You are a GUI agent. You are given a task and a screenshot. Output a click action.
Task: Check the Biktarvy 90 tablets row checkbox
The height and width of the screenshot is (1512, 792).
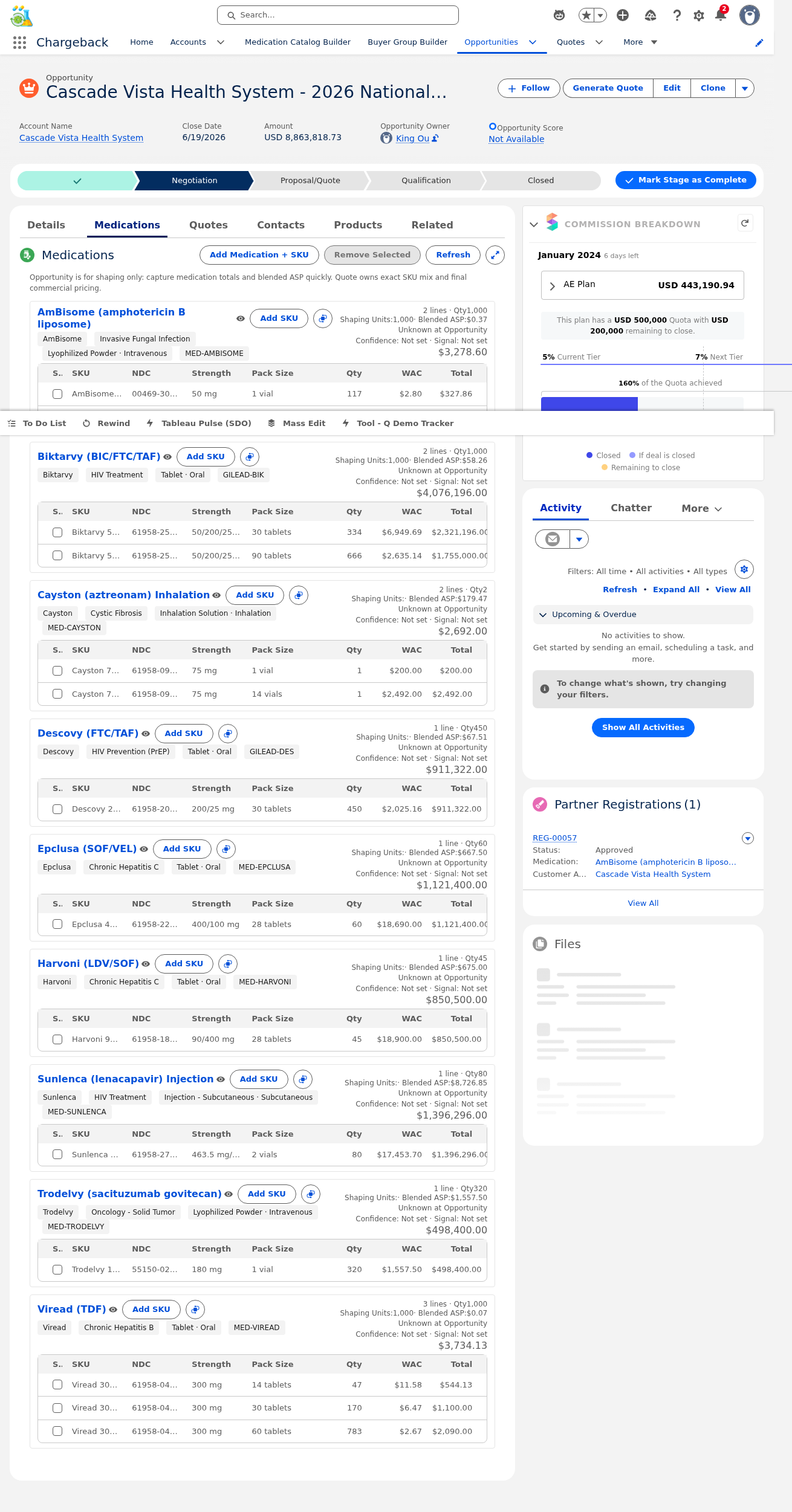click(57, 556)
